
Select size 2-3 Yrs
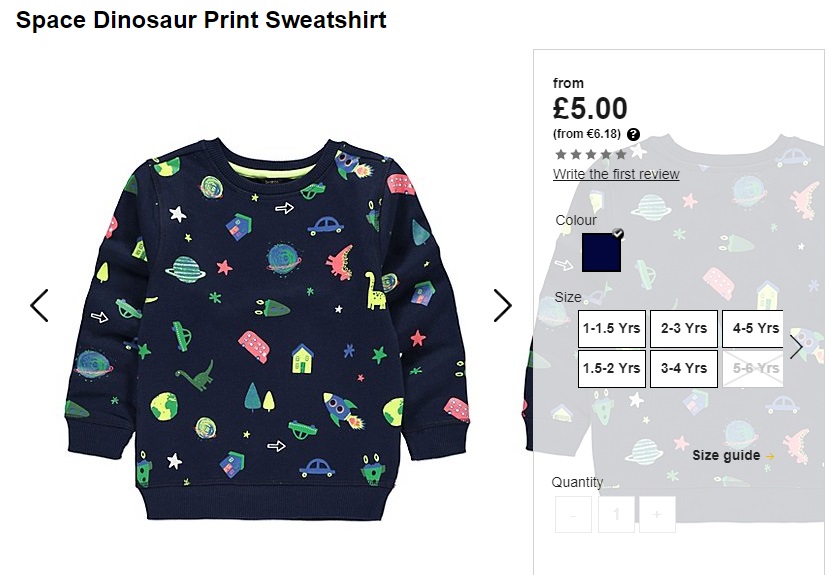684,329
